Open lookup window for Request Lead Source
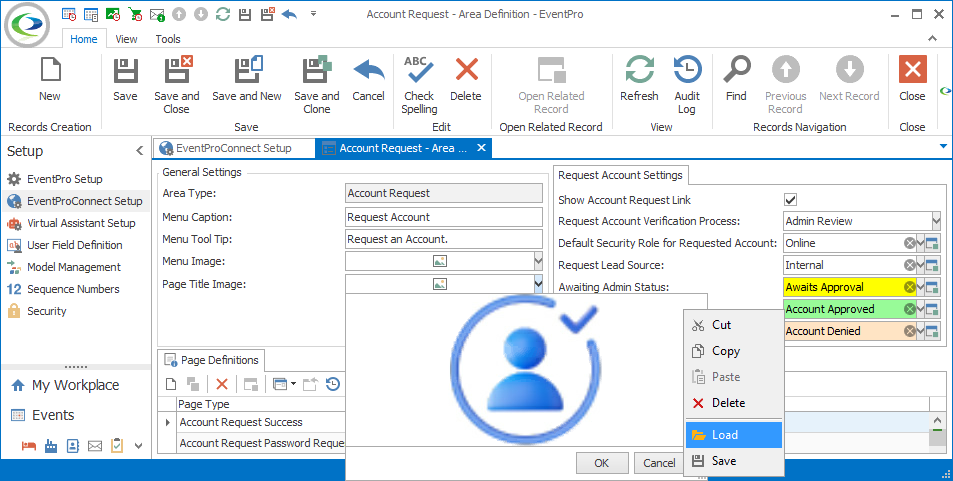 (933, 265)
